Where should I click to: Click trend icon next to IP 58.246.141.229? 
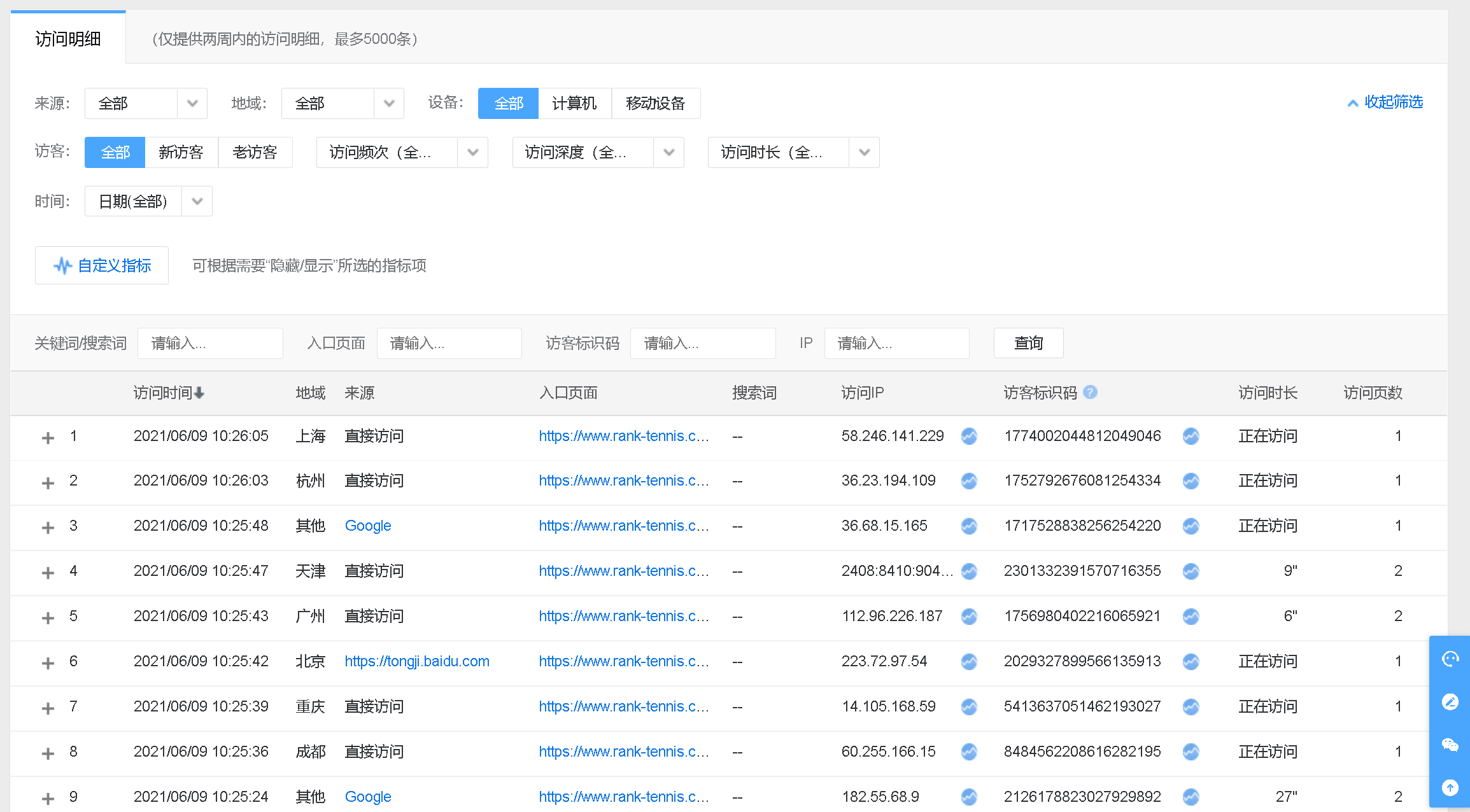[969, 436]
